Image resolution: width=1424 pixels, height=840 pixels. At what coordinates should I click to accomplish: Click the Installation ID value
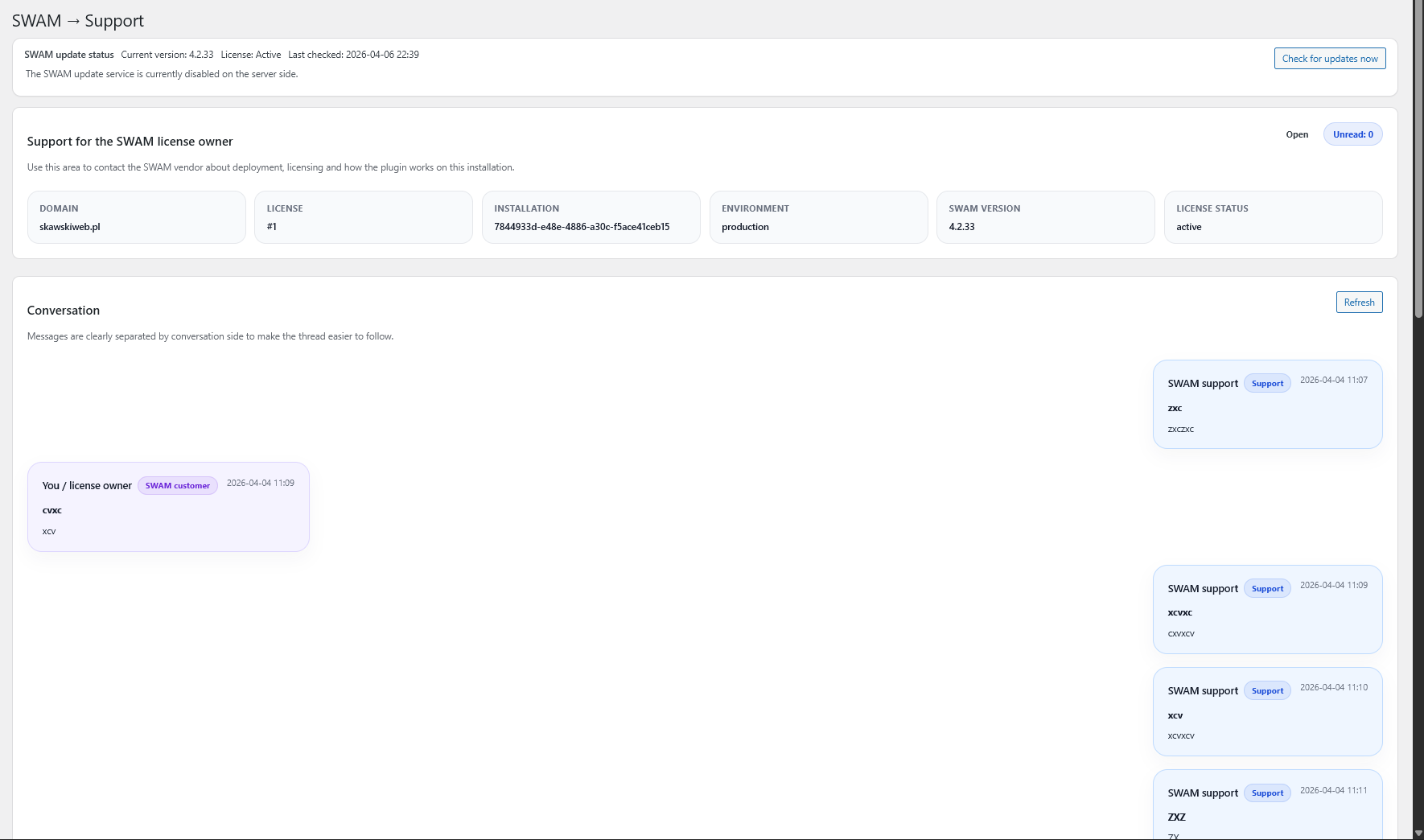tap(582, 227)
